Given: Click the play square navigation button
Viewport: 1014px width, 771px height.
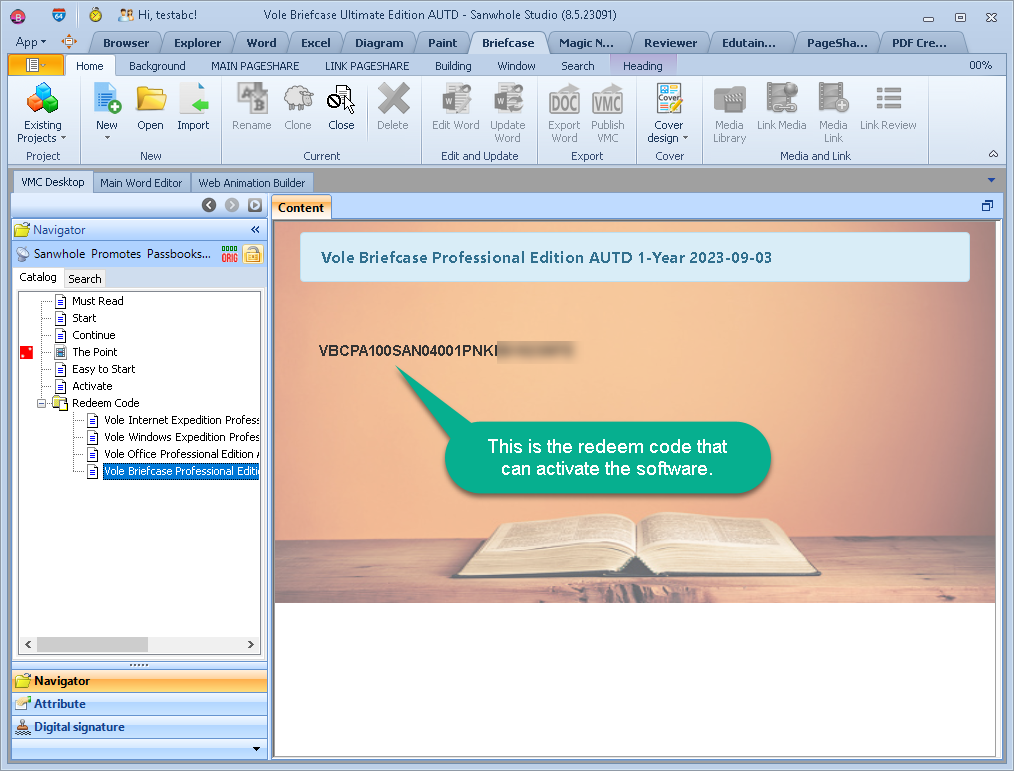Looking at the screenshot, I should click(255, 205).
